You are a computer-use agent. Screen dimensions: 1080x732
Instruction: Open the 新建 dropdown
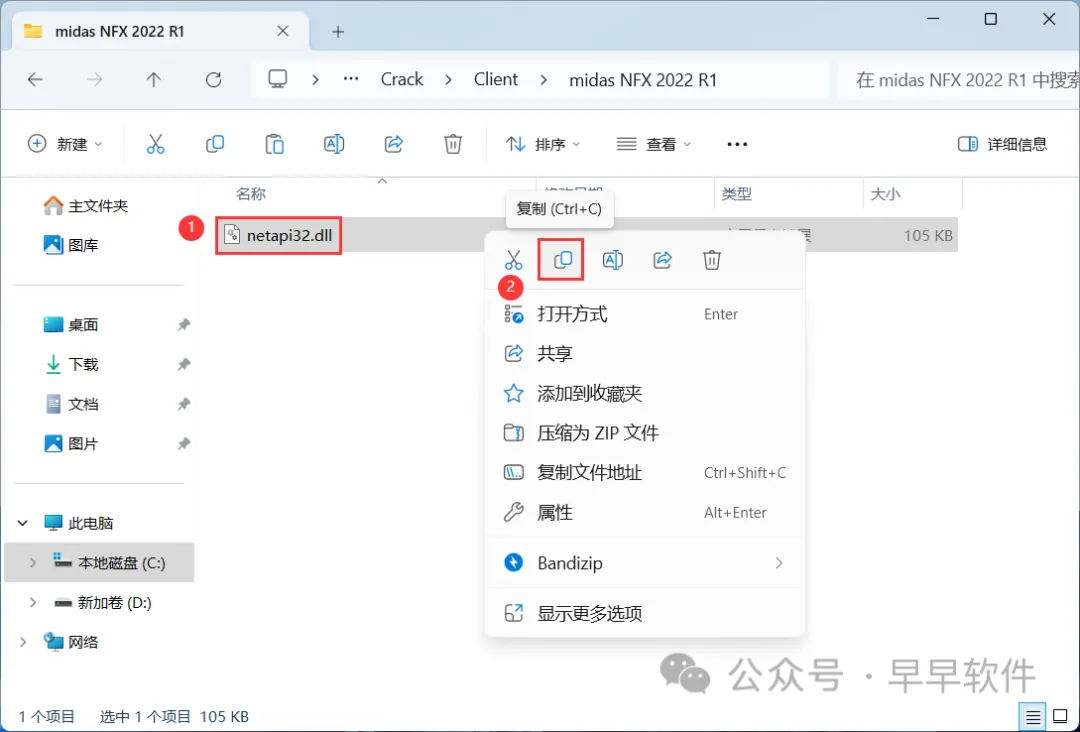coord(65,144)
